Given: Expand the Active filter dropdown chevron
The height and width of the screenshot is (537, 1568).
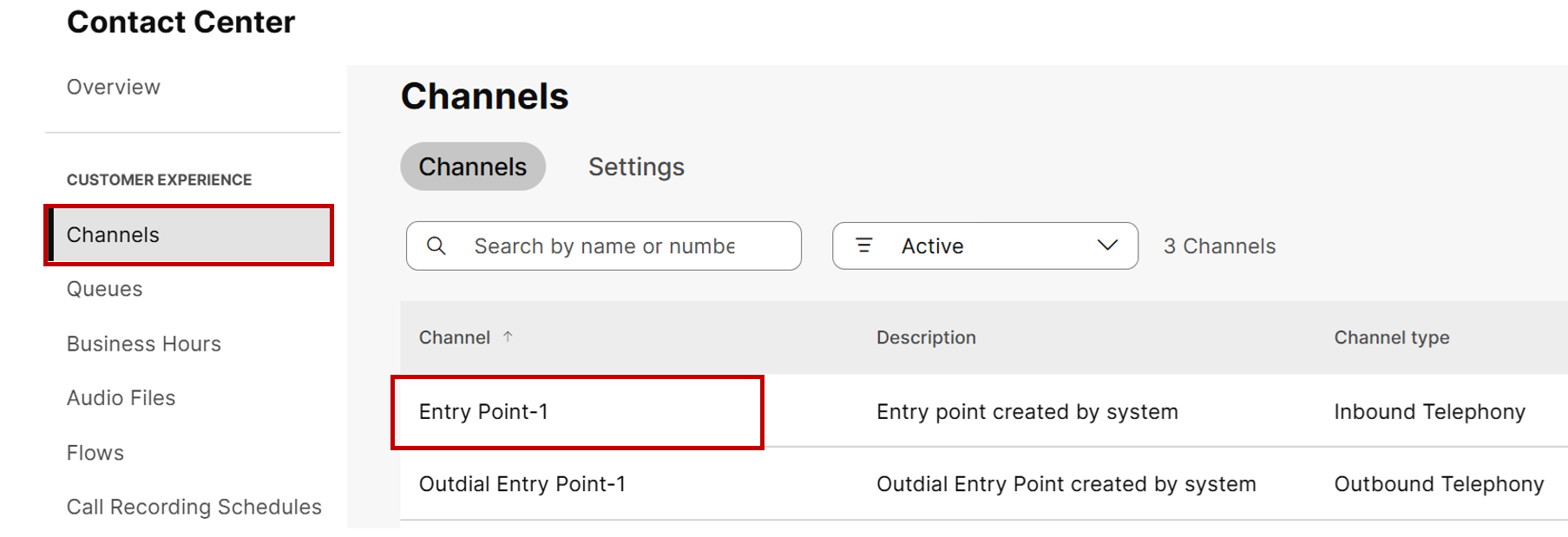Looking at the screenshot, I should [1107, 246].
